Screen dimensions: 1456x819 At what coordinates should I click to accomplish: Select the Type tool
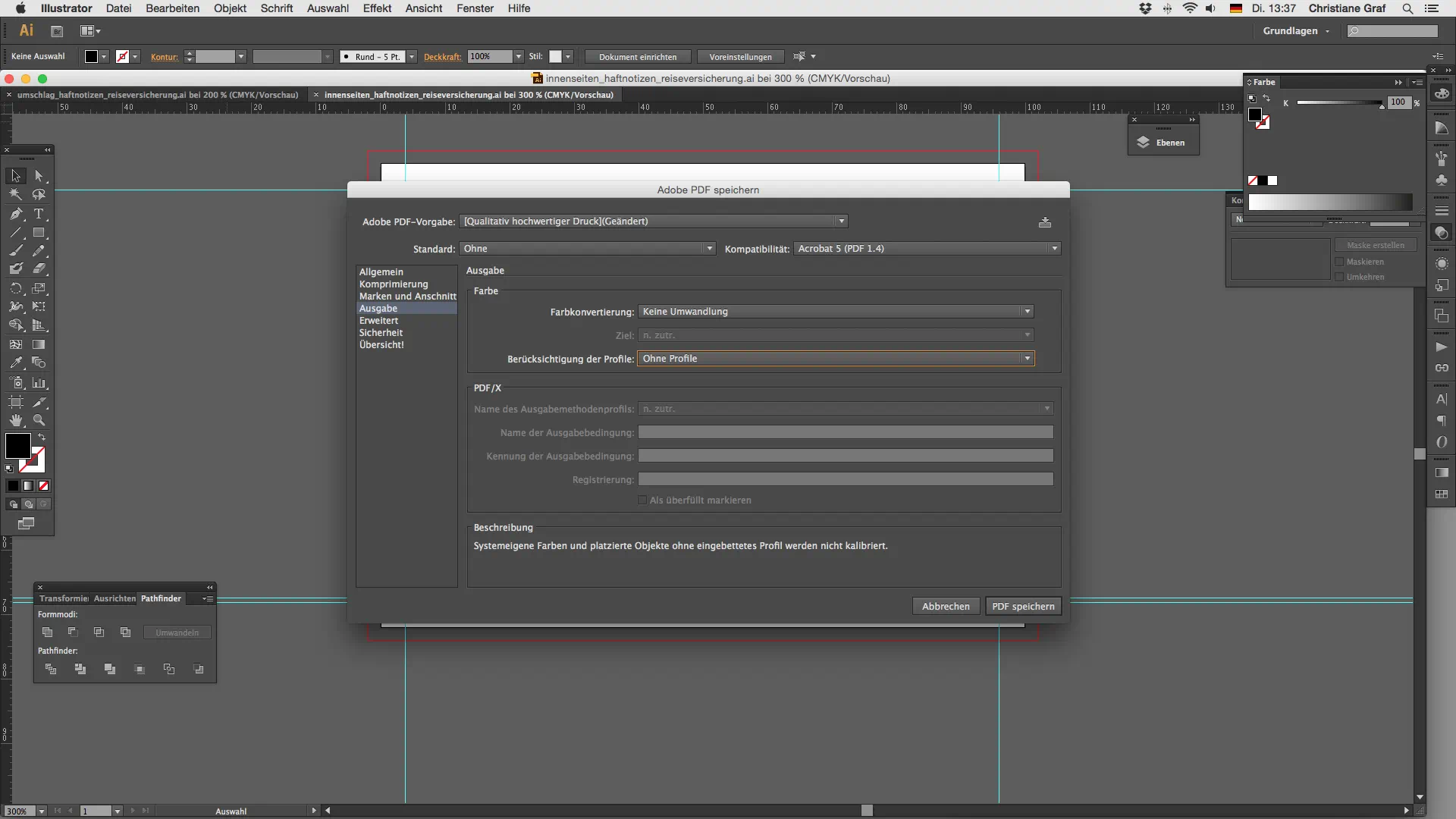pos(39,214)
